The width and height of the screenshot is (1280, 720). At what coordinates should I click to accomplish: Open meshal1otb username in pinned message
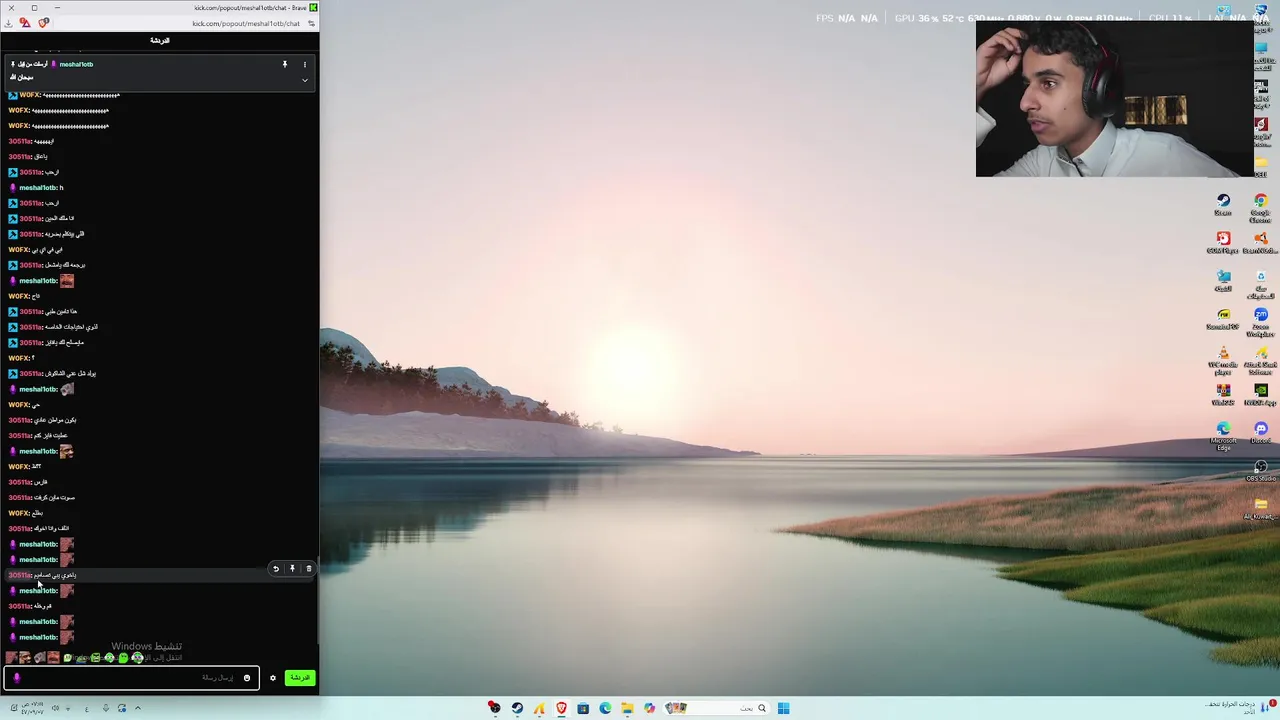point(76,64)
